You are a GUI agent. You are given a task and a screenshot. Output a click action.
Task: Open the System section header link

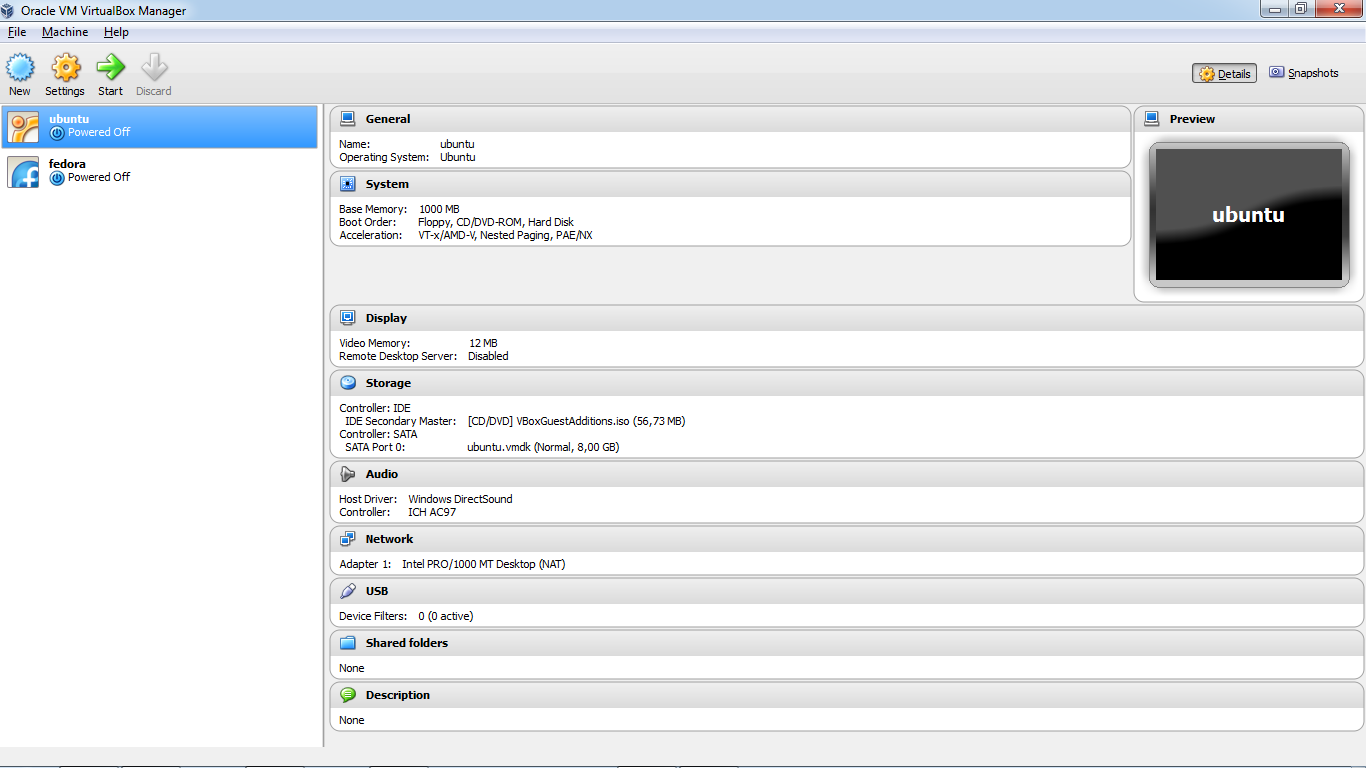point(387,184)
